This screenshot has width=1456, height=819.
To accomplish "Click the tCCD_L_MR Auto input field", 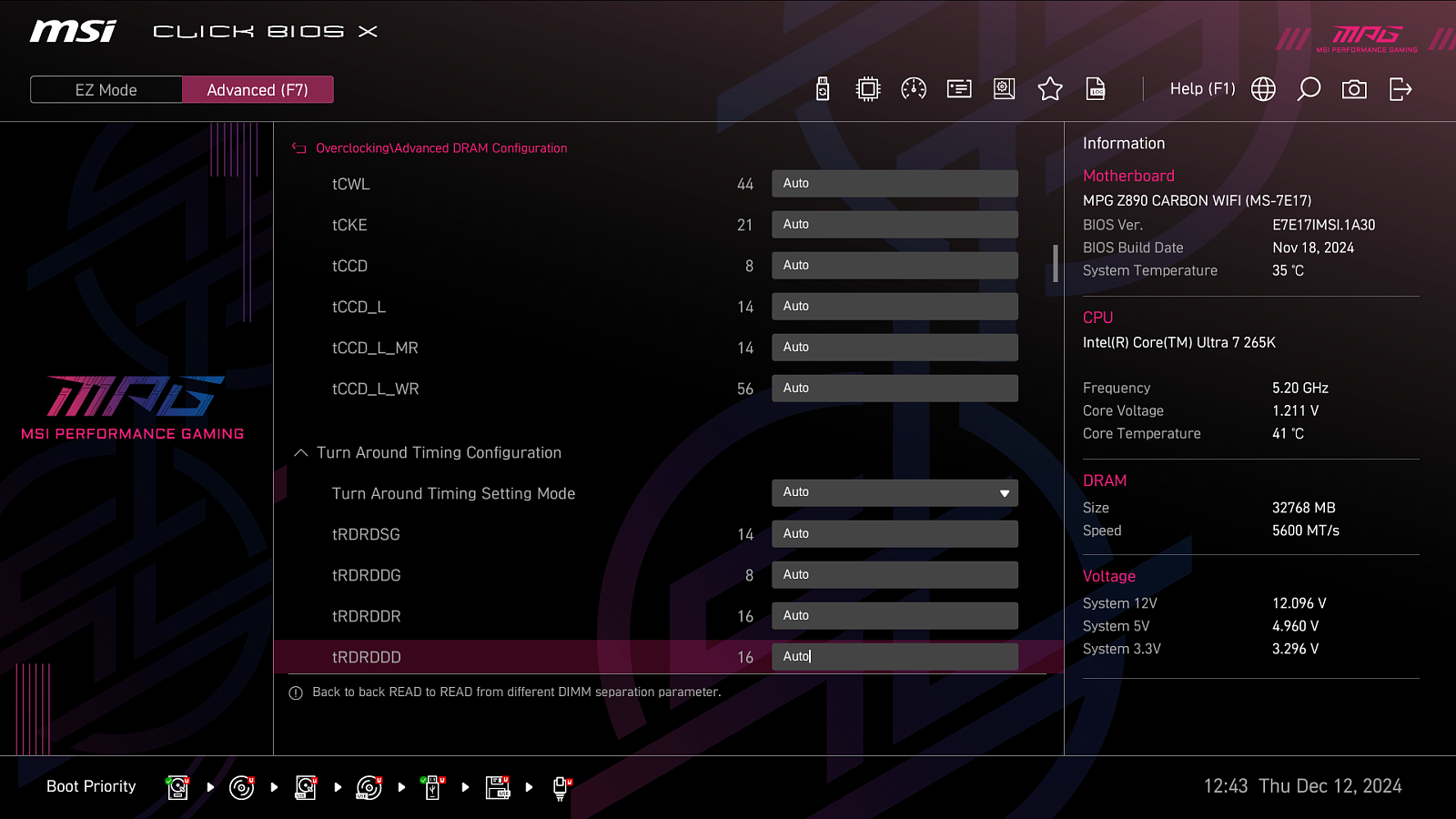I will [895, 347].
